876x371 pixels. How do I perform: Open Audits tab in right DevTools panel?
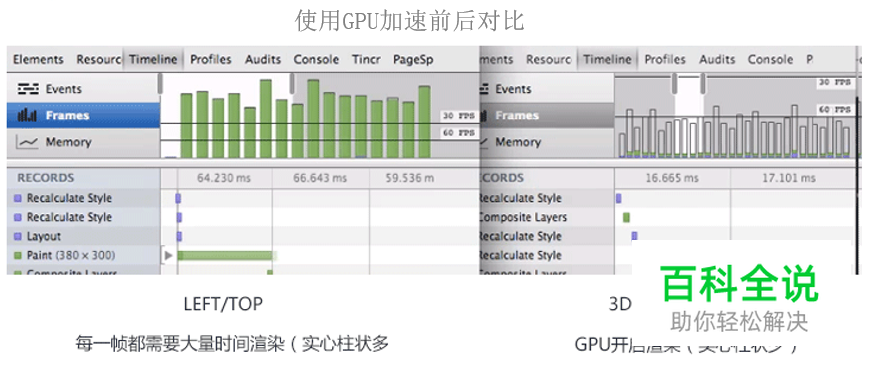click(717, 59)
